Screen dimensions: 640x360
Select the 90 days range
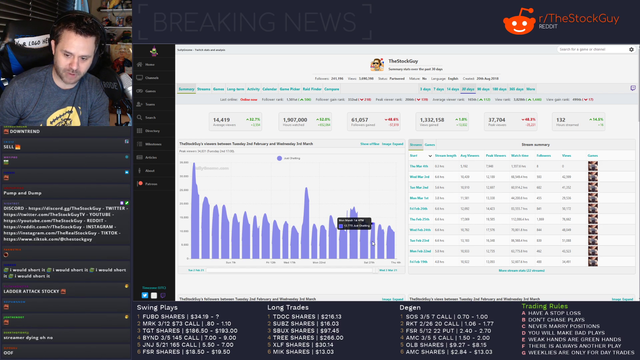pos(483,89)
